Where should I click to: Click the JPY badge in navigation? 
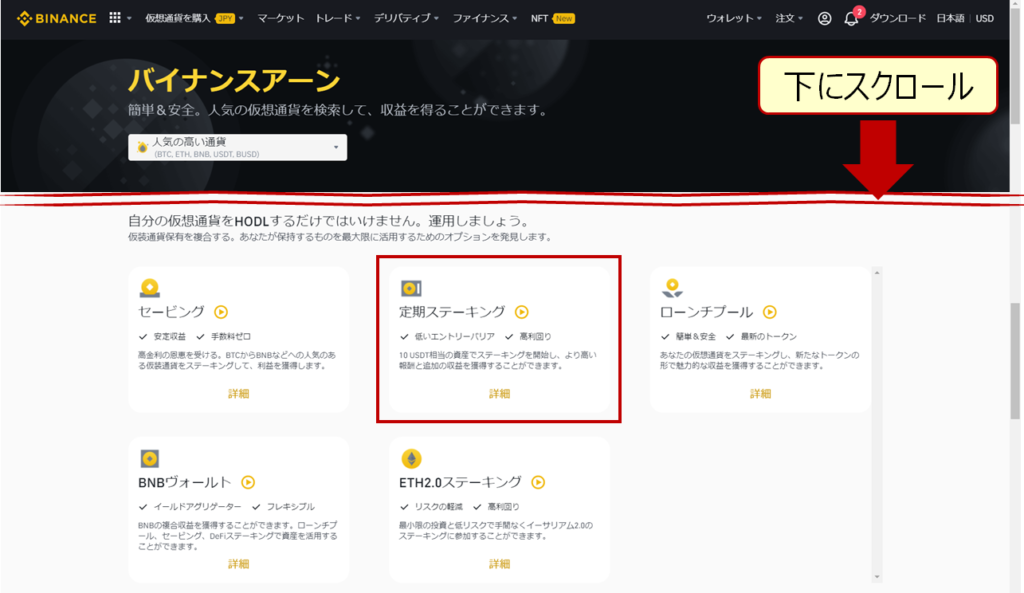coord(225,18)
